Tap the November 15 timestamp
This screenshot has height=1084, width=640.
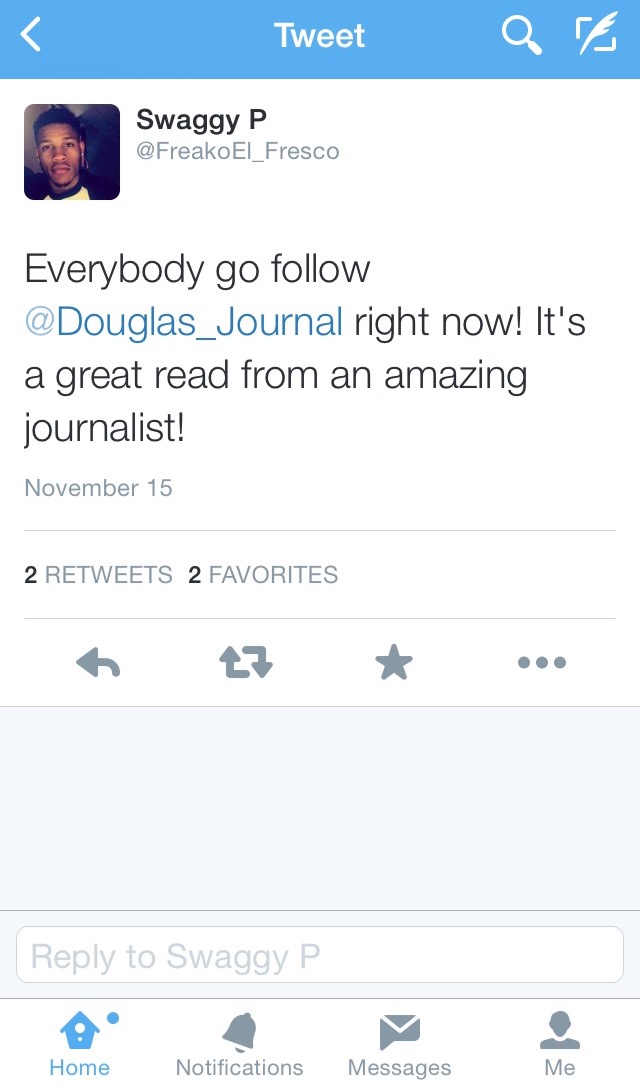click(98, 488)
